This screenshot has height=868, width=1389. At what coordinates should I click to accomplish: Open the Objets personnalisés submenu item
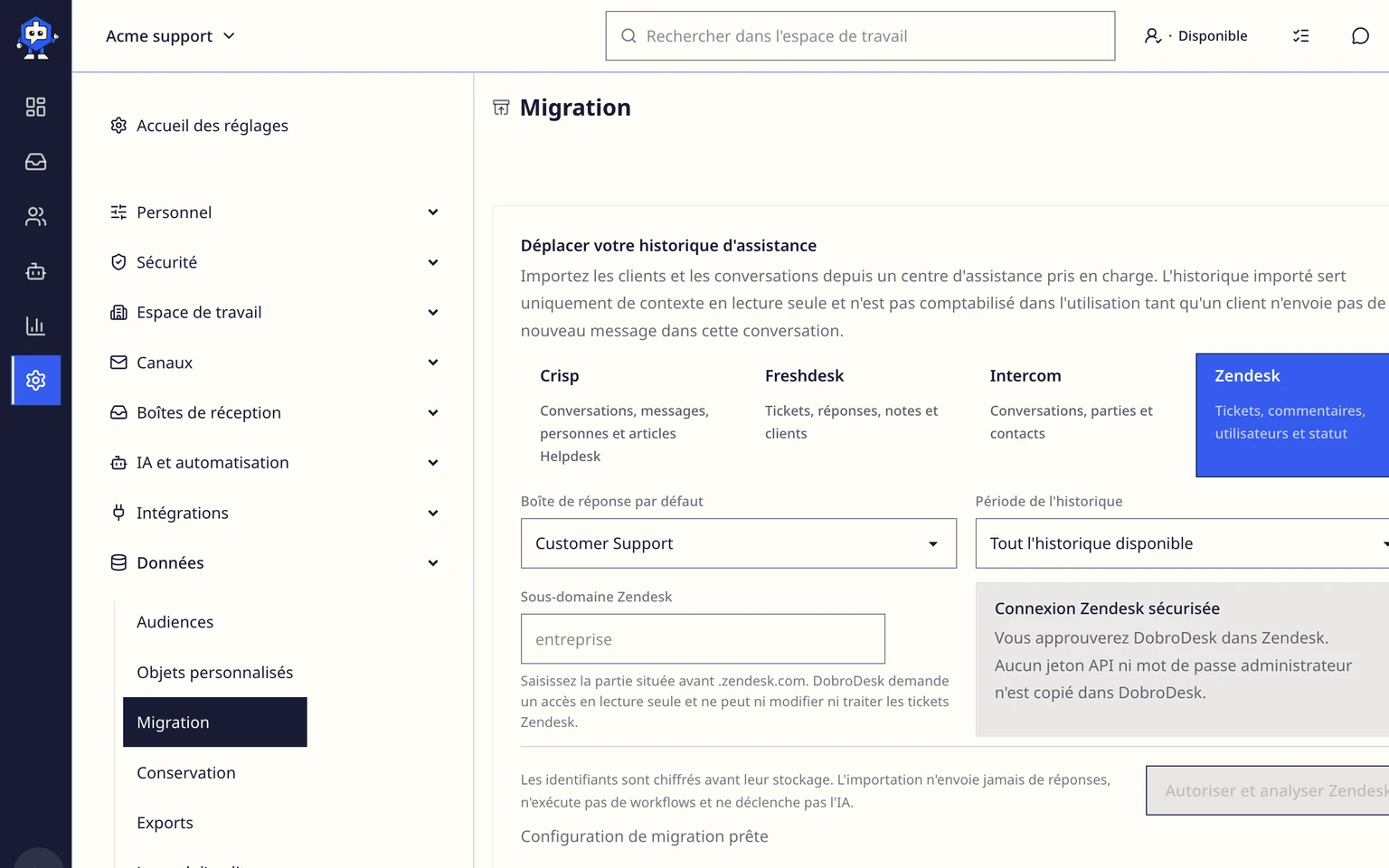(215, 672)
